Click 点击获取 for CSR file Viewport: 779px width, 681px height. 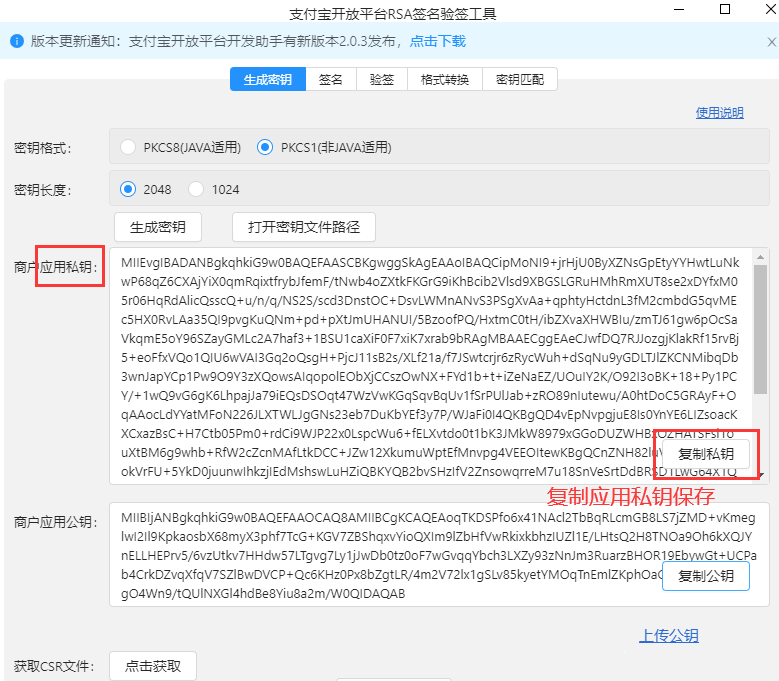153,666
